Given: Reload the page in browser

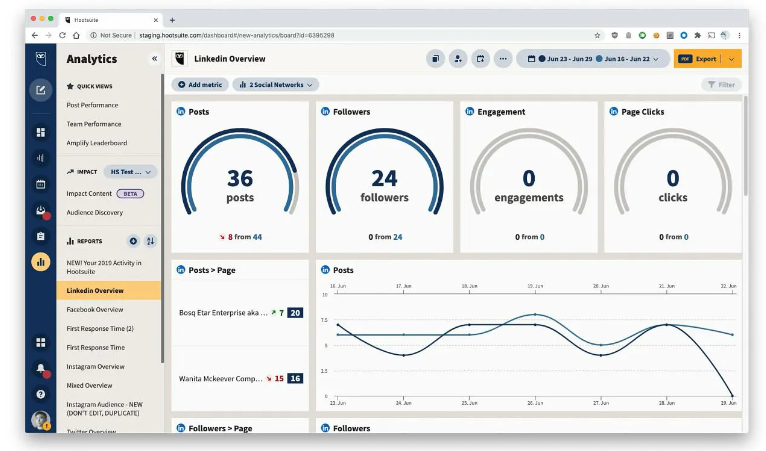Looking at the screenshot, I should 62,35.
